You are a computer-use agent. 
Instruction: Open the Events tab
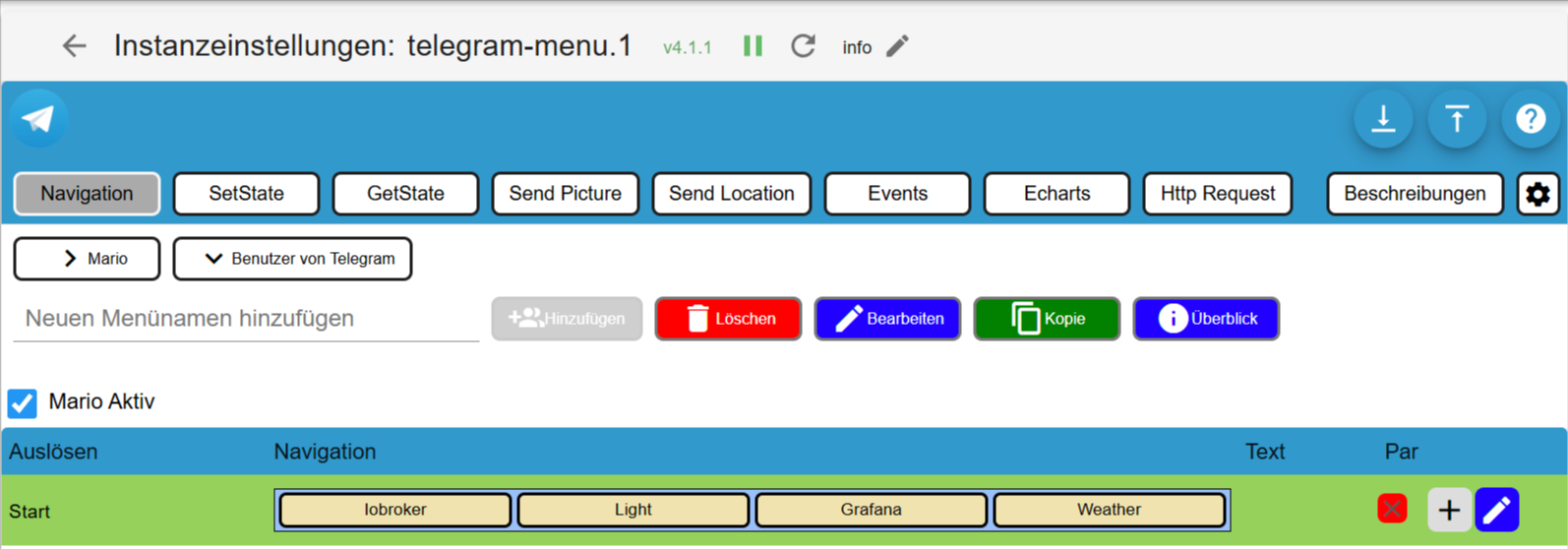[897, 194]
